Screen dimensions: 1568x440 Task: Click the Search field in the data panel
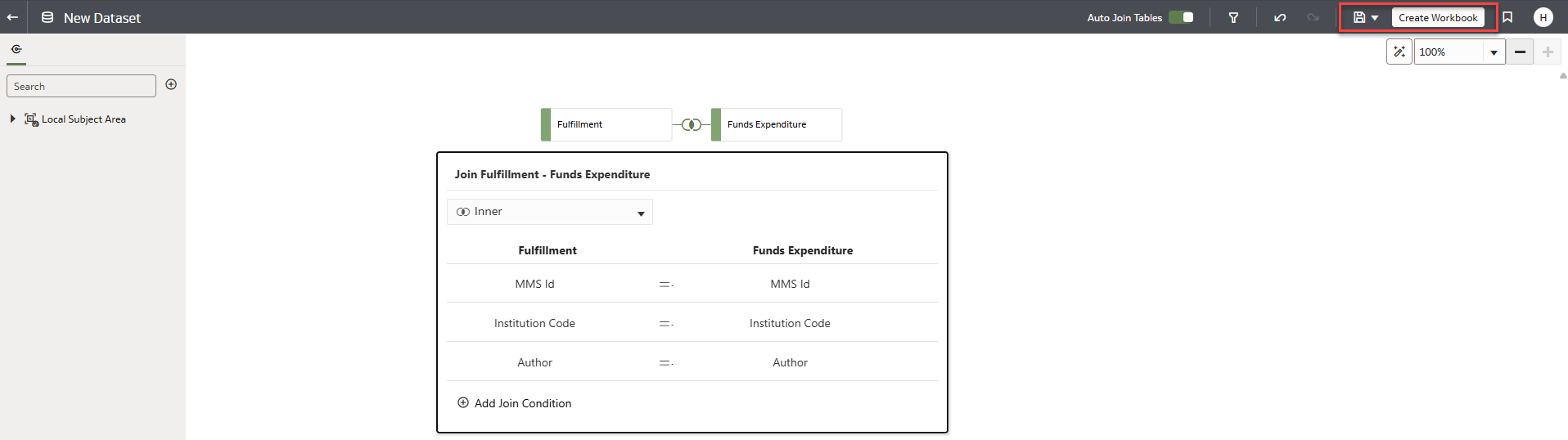[81, 86]
